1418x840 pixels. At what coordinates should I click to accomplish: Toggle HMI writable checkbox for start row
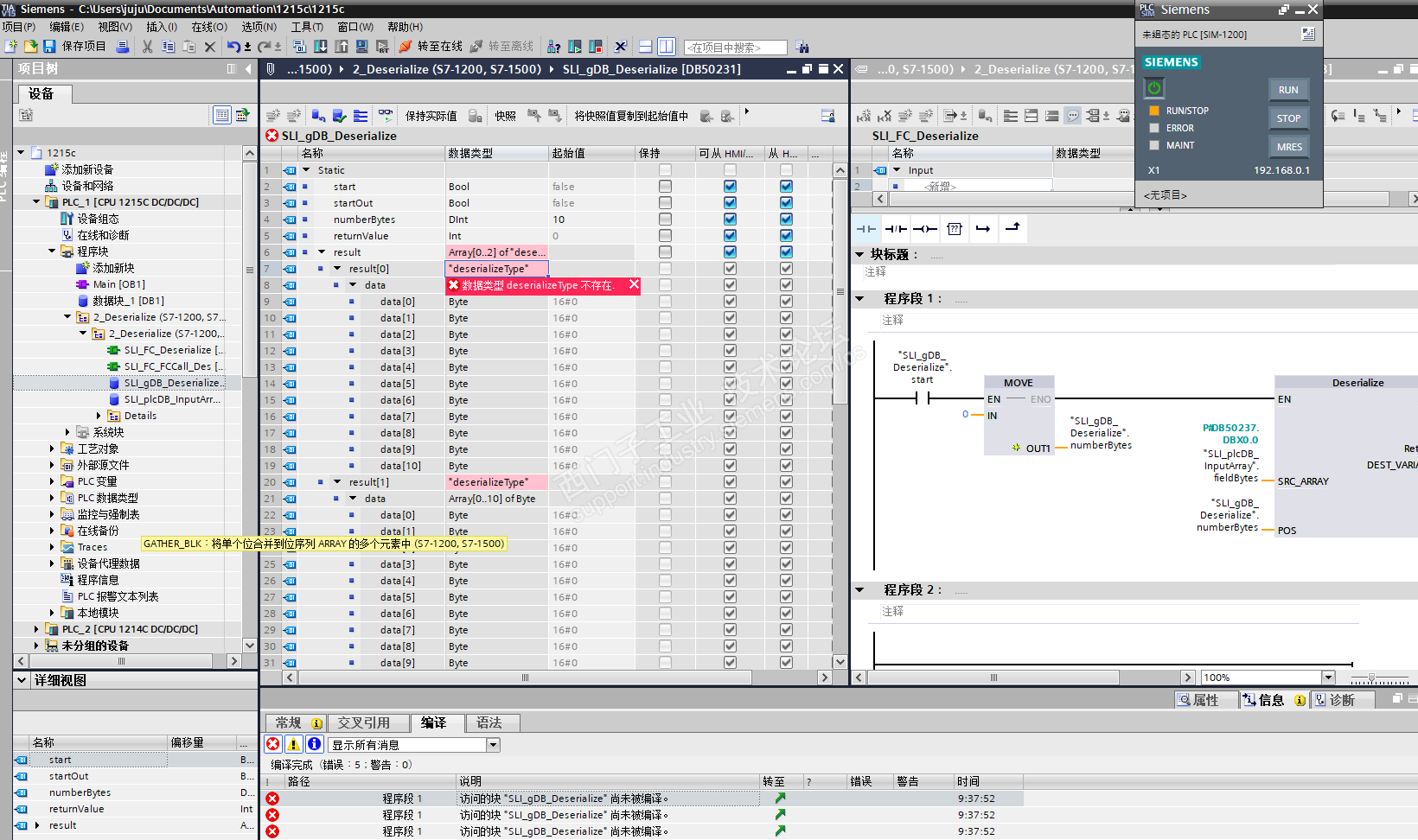click(786, 187)
